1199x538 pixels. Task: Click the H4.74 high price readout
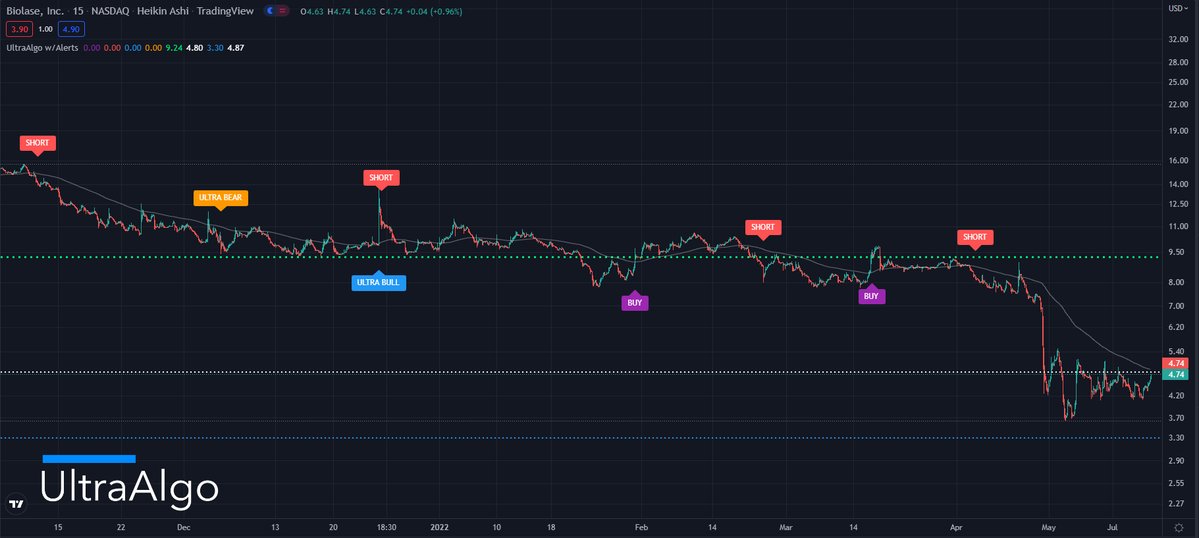coord(339,11)
